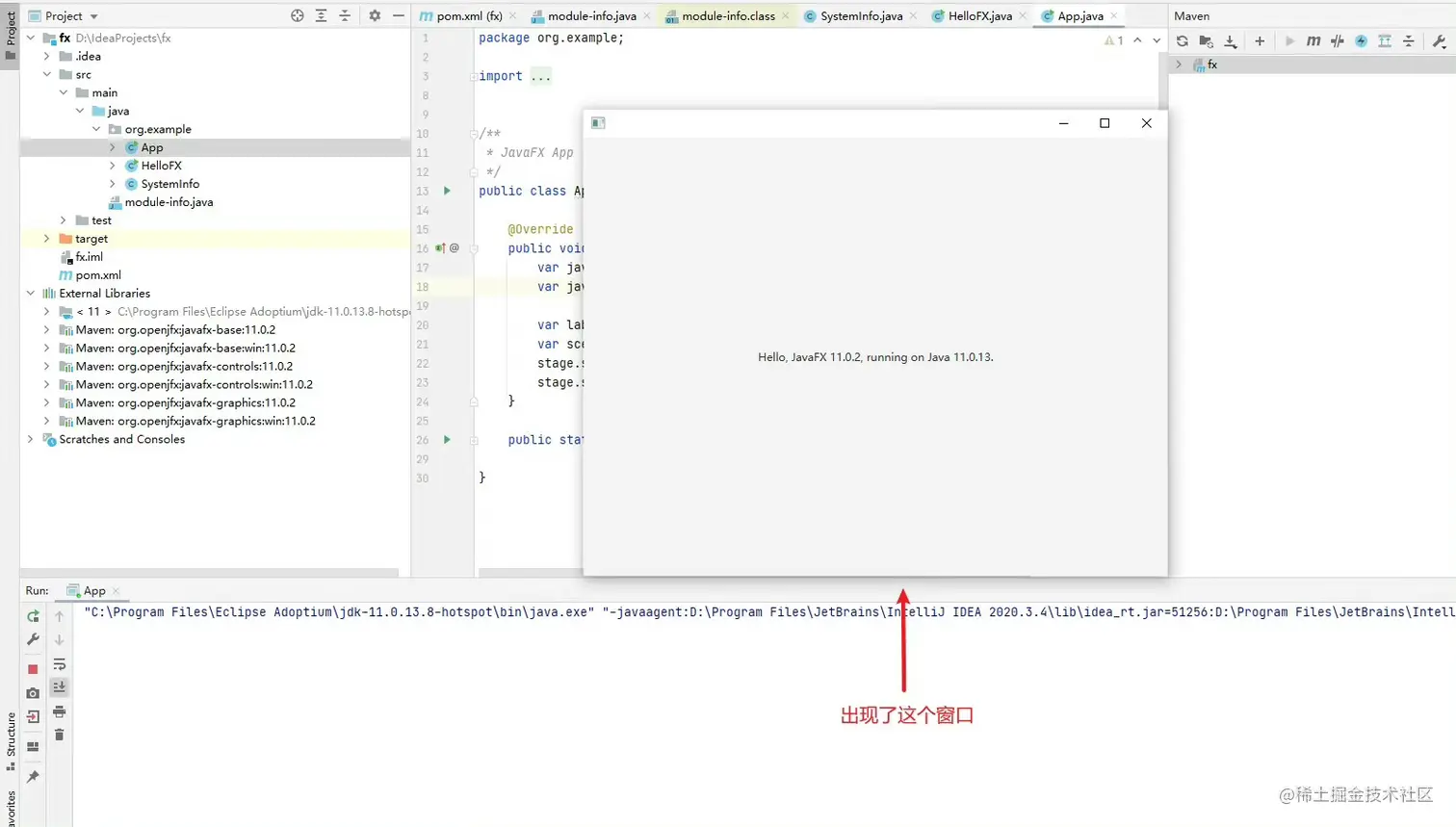Close the App.java editor tab

click(x=1114, y=15)
